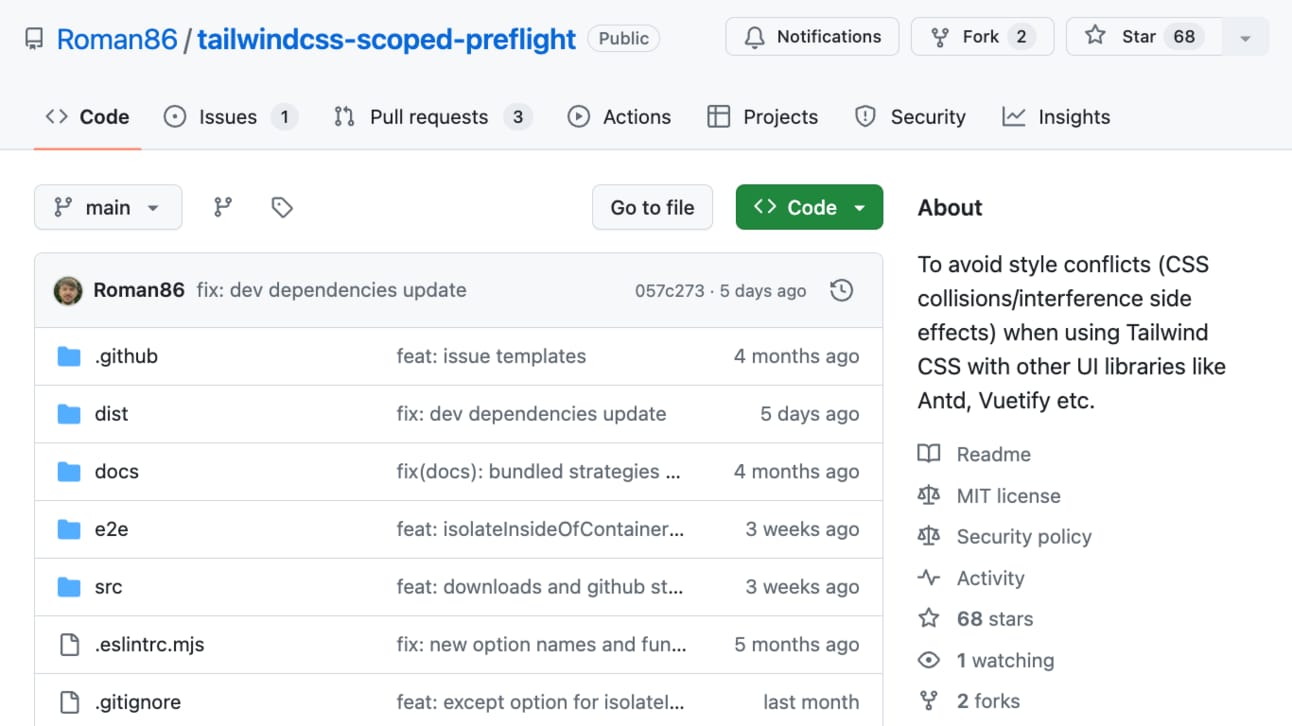Switch to the Security tab

point(910,117)
